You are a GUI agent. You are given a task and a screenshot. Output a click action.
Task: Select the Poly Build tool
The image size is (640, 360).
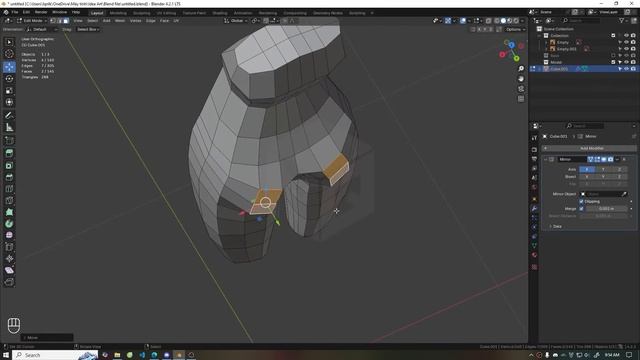[x=9, y=212]
